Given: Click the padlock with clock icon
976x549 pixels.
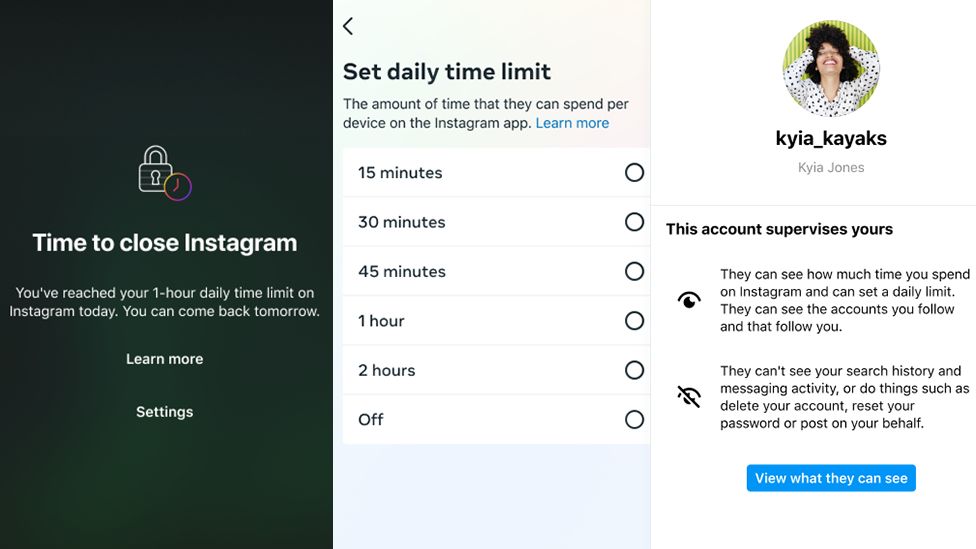Looking at the screenshot, I should coord(164,173).
